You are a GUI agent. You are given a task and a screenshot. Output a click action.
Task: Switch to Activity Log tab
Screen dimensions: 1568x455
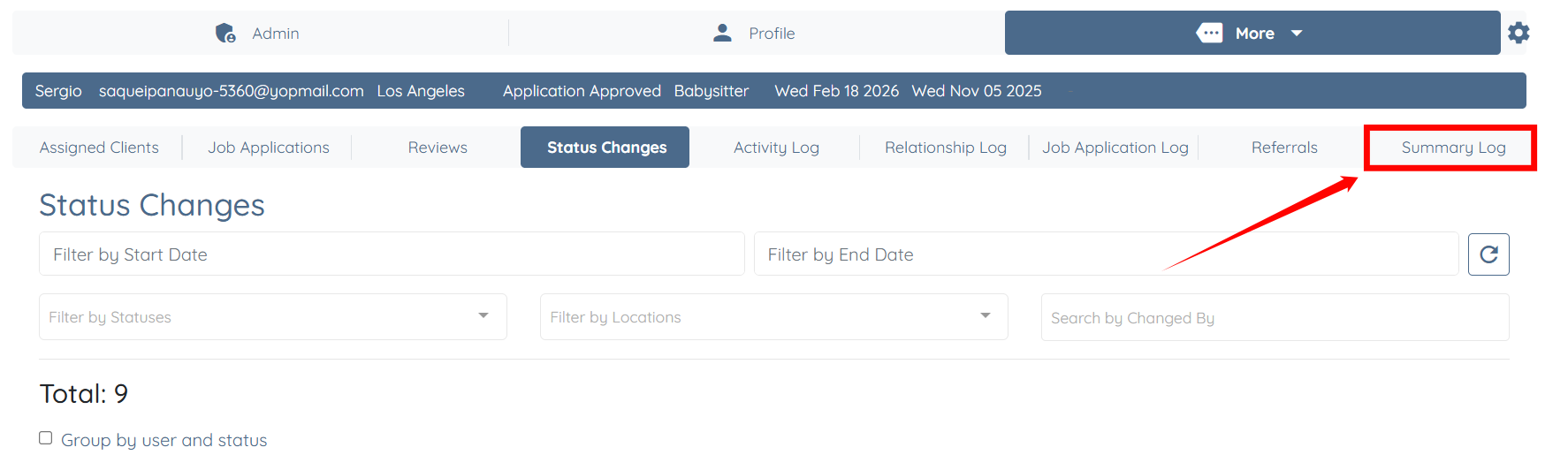776,148
